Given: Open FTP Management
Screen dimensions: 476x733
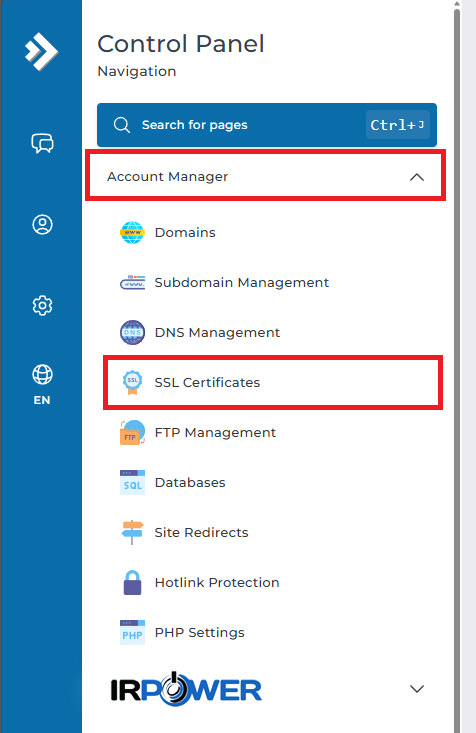Looking at the screenshot, I should point(215,432).
